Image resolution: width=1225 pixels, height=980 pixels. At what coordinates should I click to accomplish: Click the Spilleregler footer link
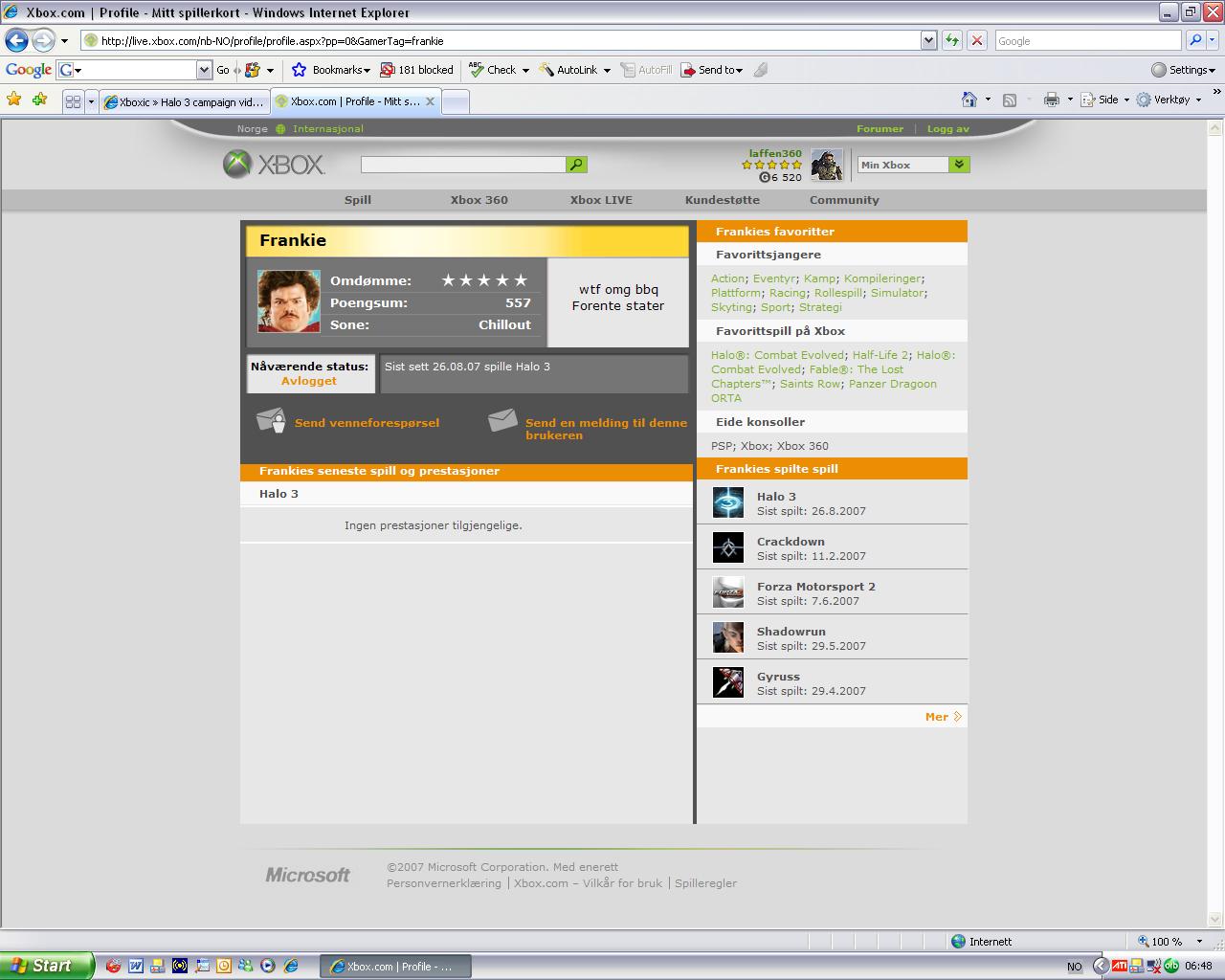tap(705, 883)
